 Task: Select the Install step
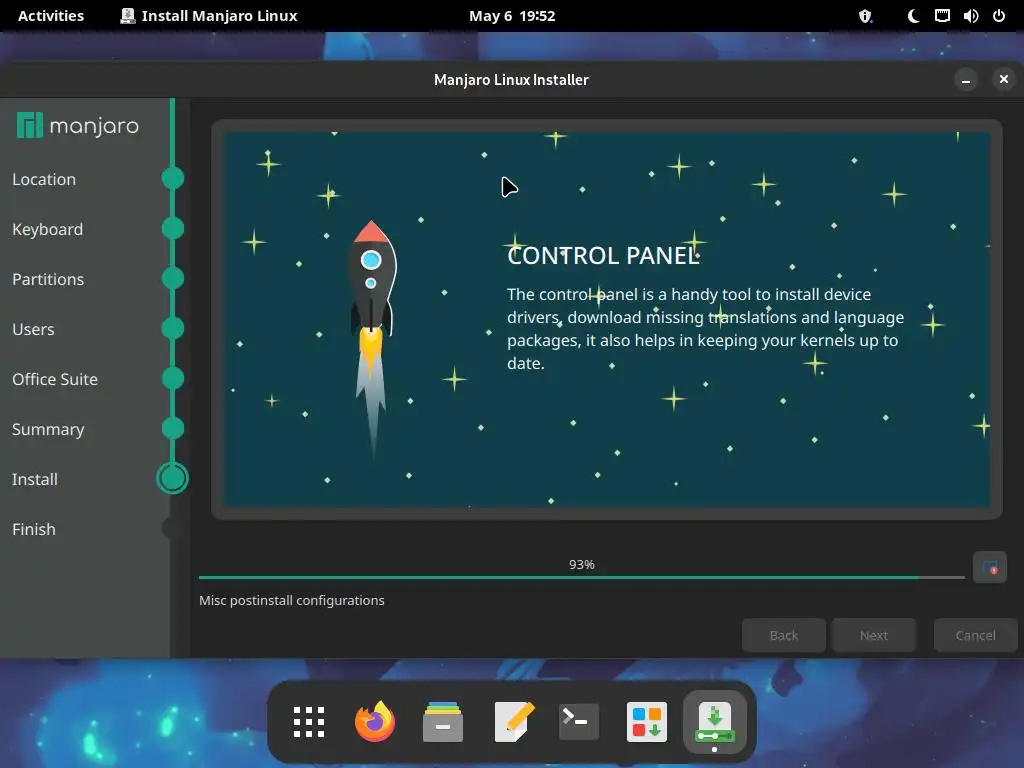[x=35, y=479]
